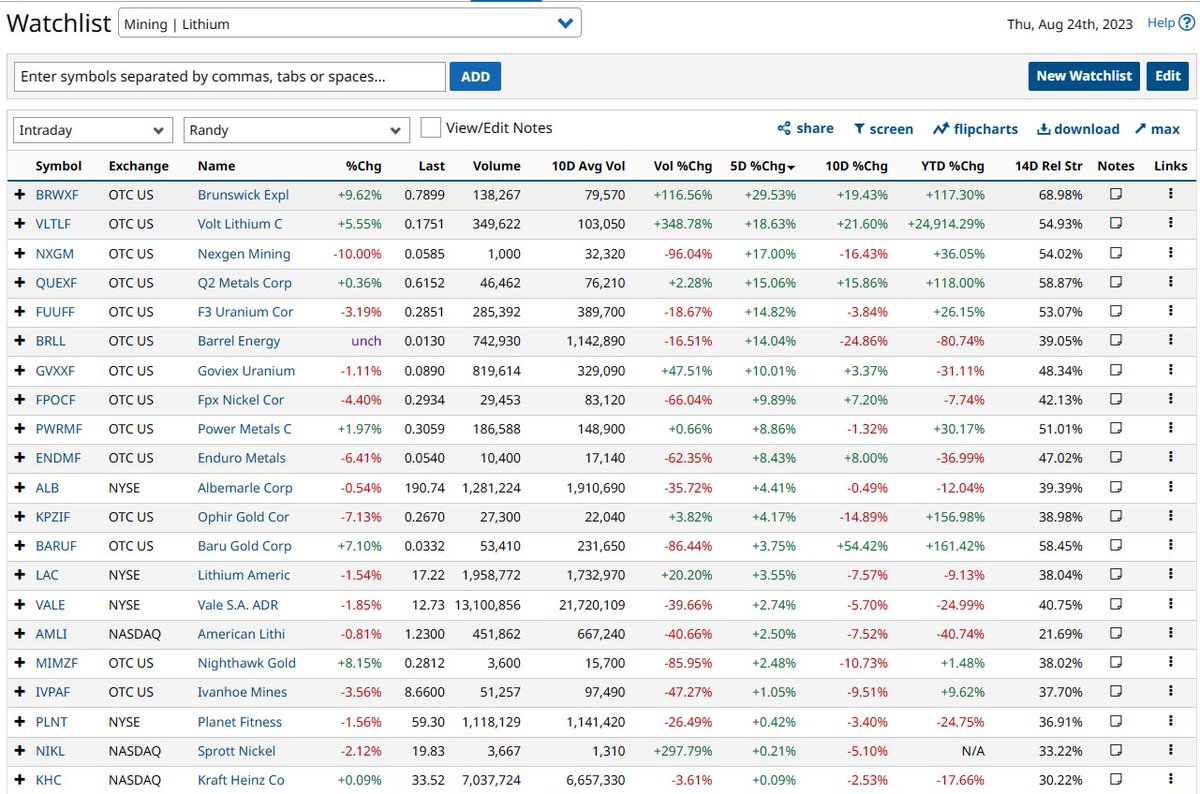Image resolution: width=1200 pixels, height=794 pixels.
Task: Open notes icon for VLTLF row
Action: pos(1116,224)
